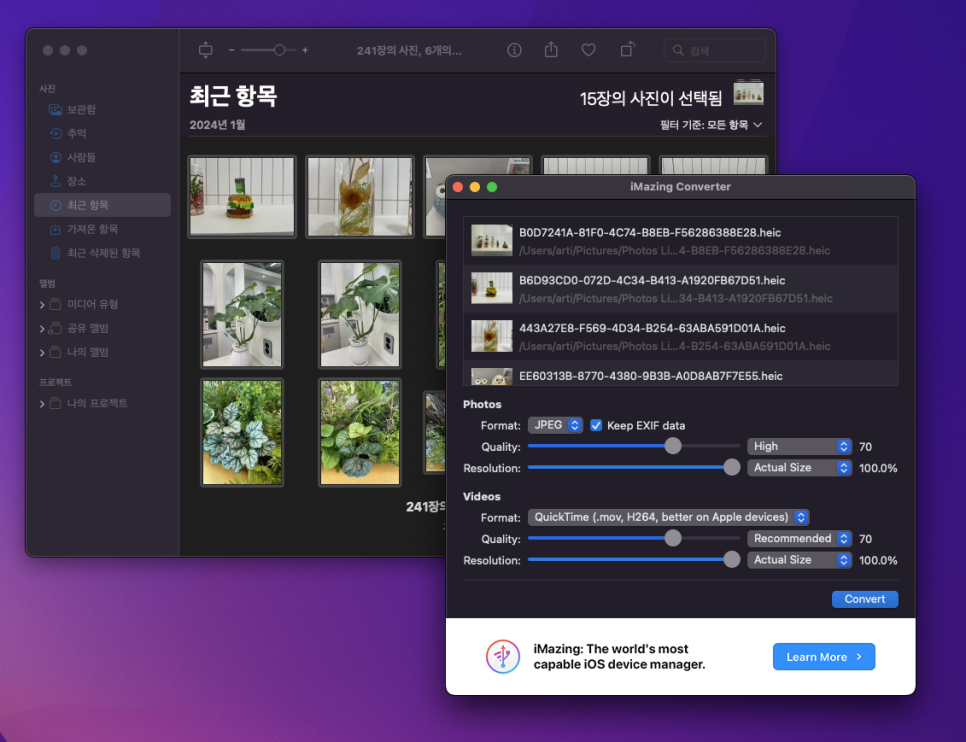Viewport: 966px width, 742px height.
Task: Open the Photos resolution Actual Size dropdown
Action: click(x=799, y=468)
